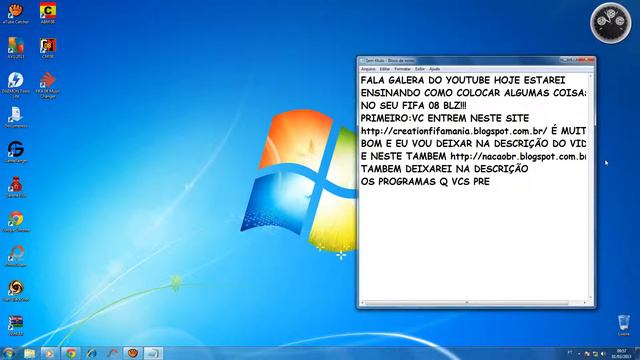Open the red bottle desktop shortcut
This screenshot has width=640, height=360.
pyautogui.click(x=16, y=187)
